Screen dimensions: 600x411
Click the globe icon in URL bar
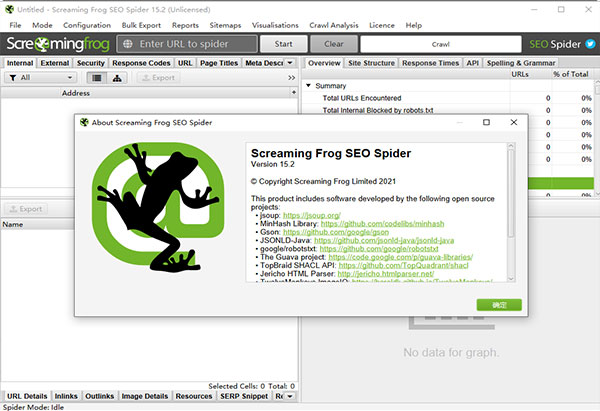pos(126,44)
